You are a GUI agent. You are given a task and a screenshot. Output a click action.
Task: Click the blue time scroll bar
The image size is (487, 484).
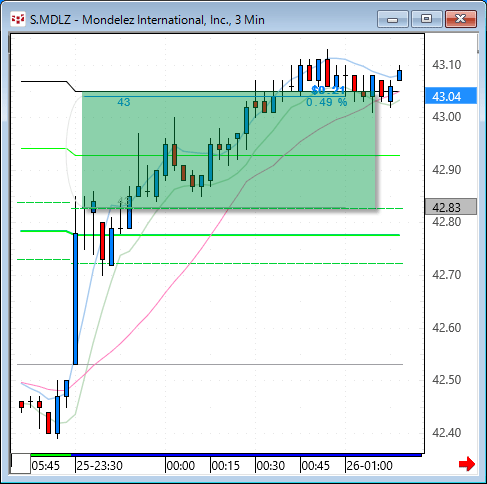tap(247, 455)
